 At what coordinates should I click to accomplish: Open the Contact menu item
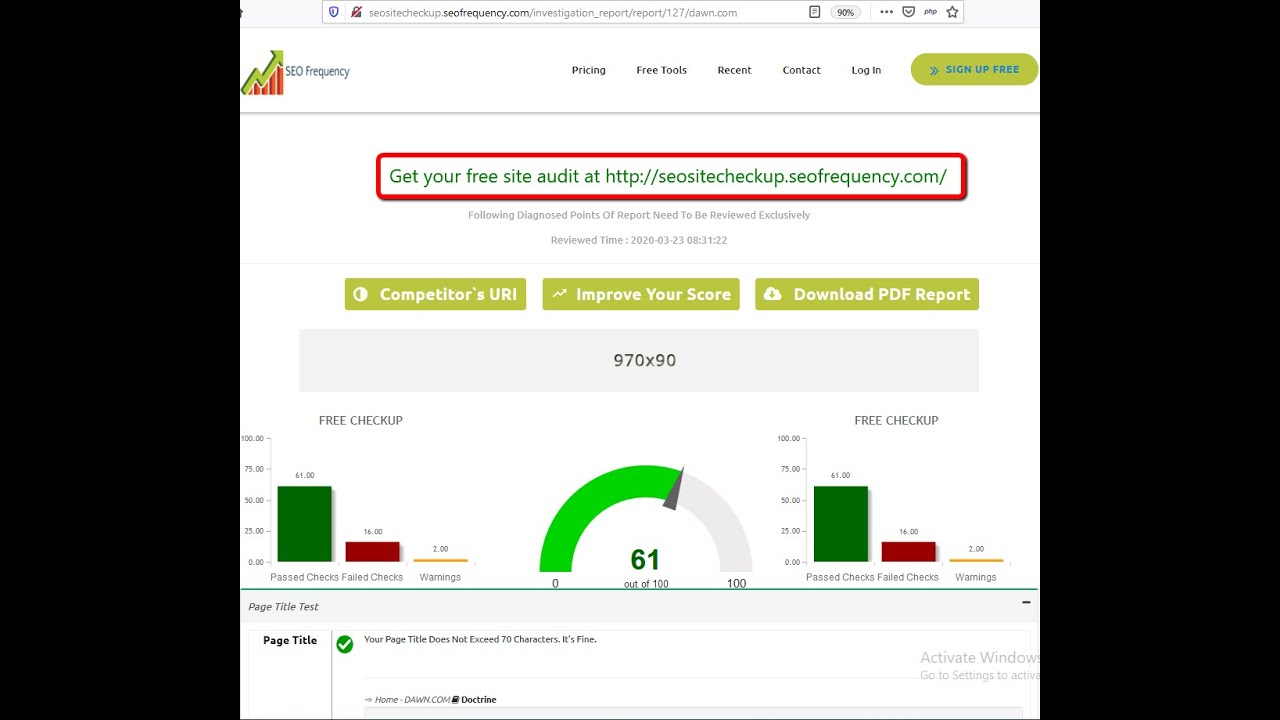[x=802, y=70]
